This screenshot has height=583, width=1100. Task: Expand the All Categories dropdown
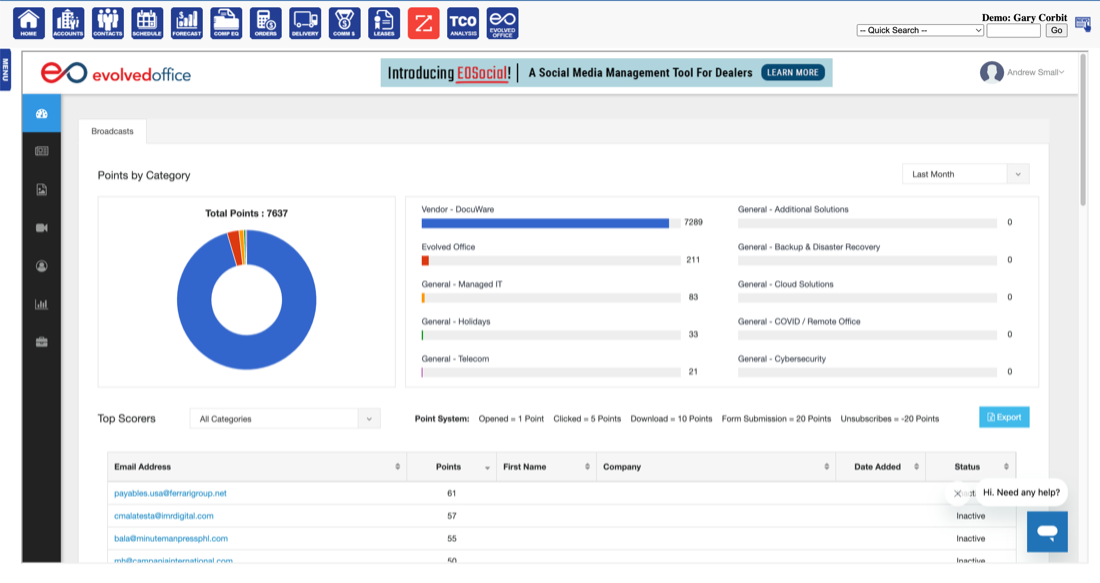tap(285, 419)
